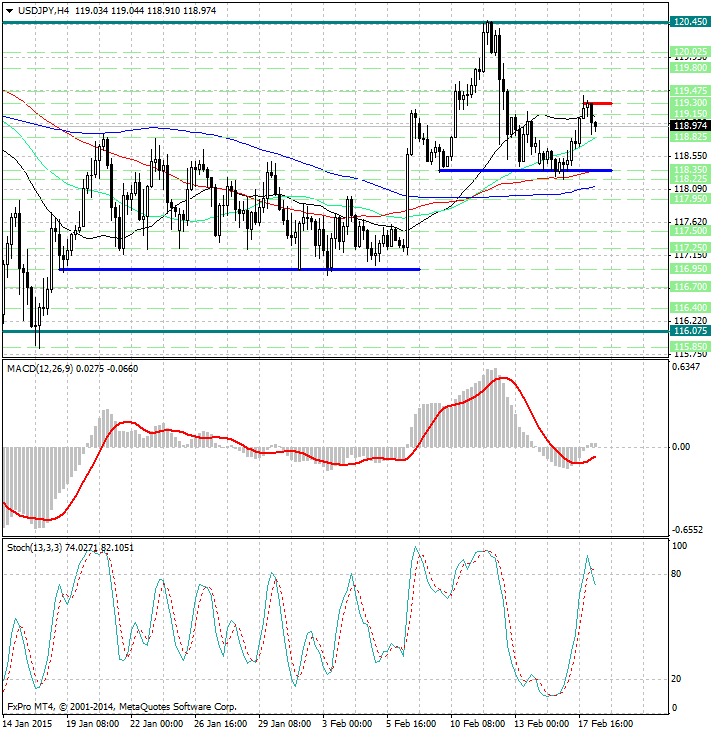
Task: Click the 117.250 level price label
Action: pyautogui.click(x=690, y=247)
